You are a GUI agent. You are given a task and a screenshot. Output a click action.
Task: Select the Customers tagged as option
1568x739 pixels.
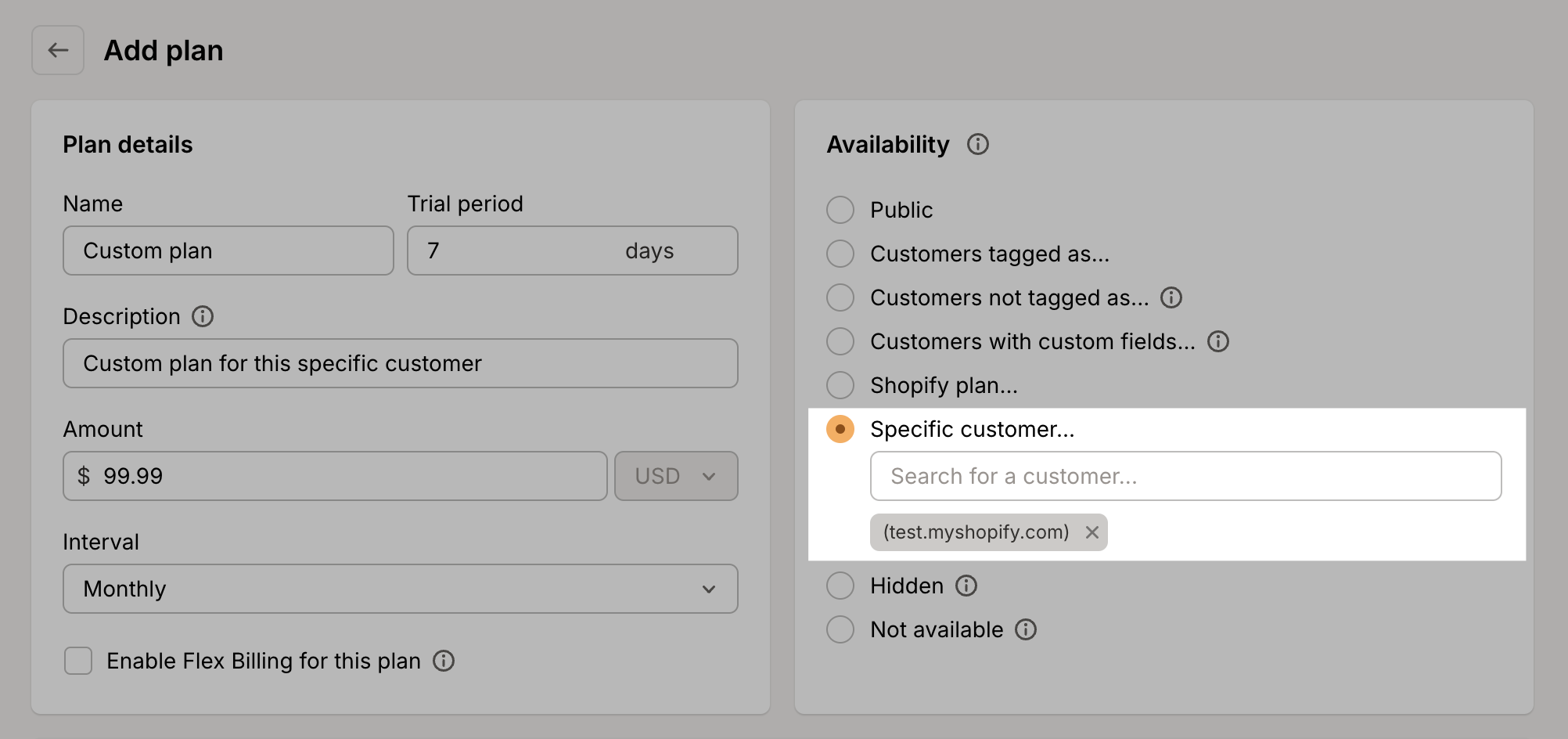point(840,254)
